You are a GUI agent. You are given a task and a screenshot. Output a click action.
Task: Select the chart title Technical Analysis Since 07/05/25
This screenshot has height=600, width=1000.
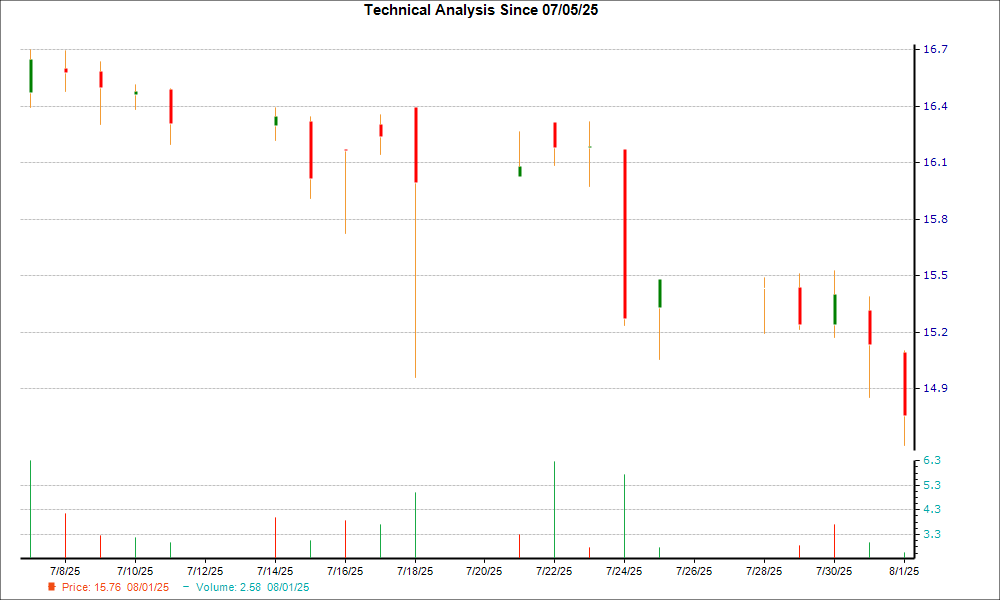tap(481, 10)
